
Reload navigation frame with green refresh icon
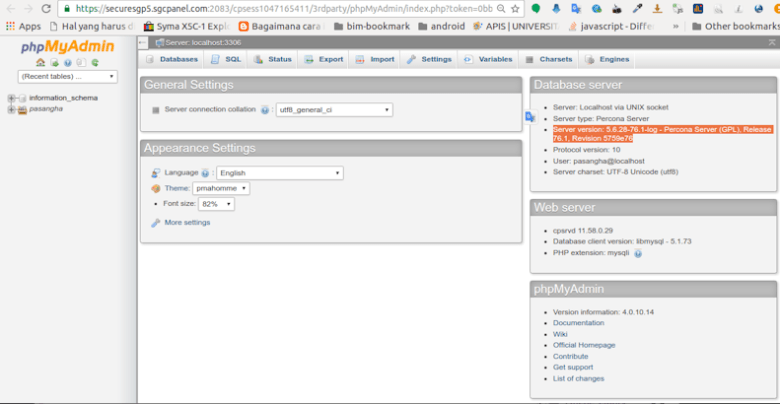pyautogui.click(x=93, y=62)
